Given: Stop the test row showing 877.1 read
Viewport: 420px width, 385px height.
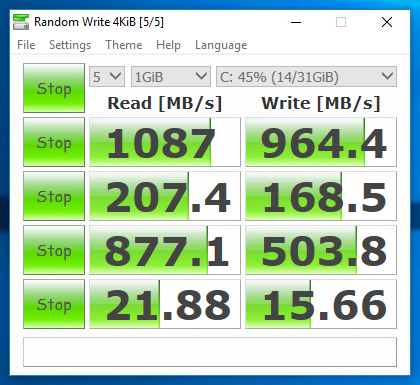Looking at the screenshot, I should pyautogui.click(x=54, y=250).
